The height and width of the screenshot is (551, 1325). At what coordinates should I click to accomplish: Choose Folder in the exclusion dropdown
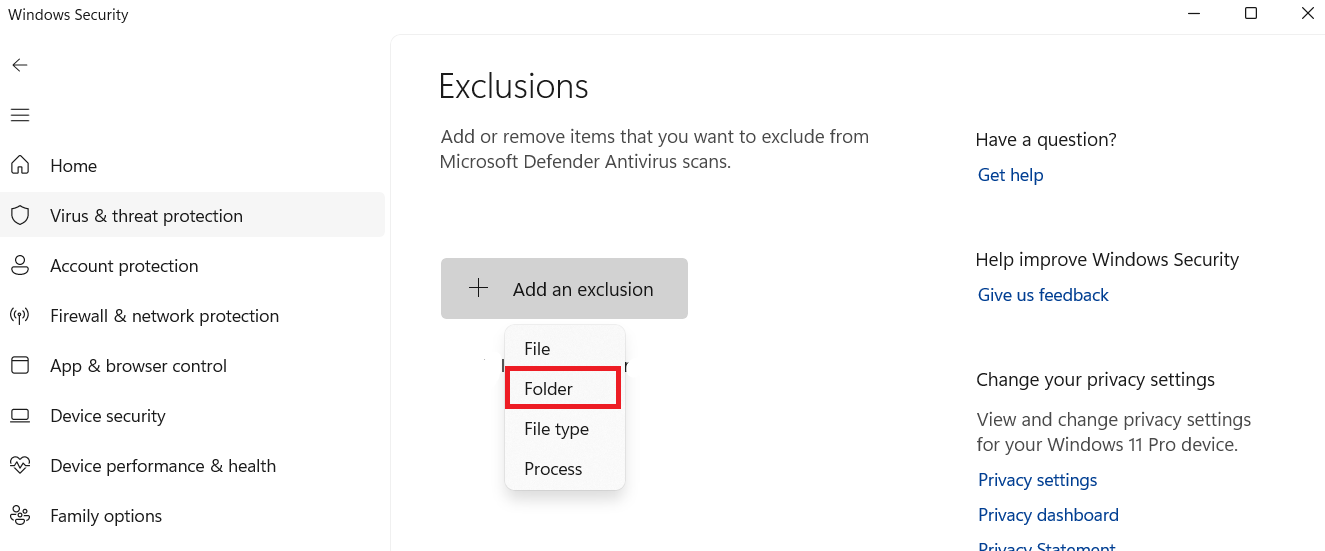click(x=549, y=389)
